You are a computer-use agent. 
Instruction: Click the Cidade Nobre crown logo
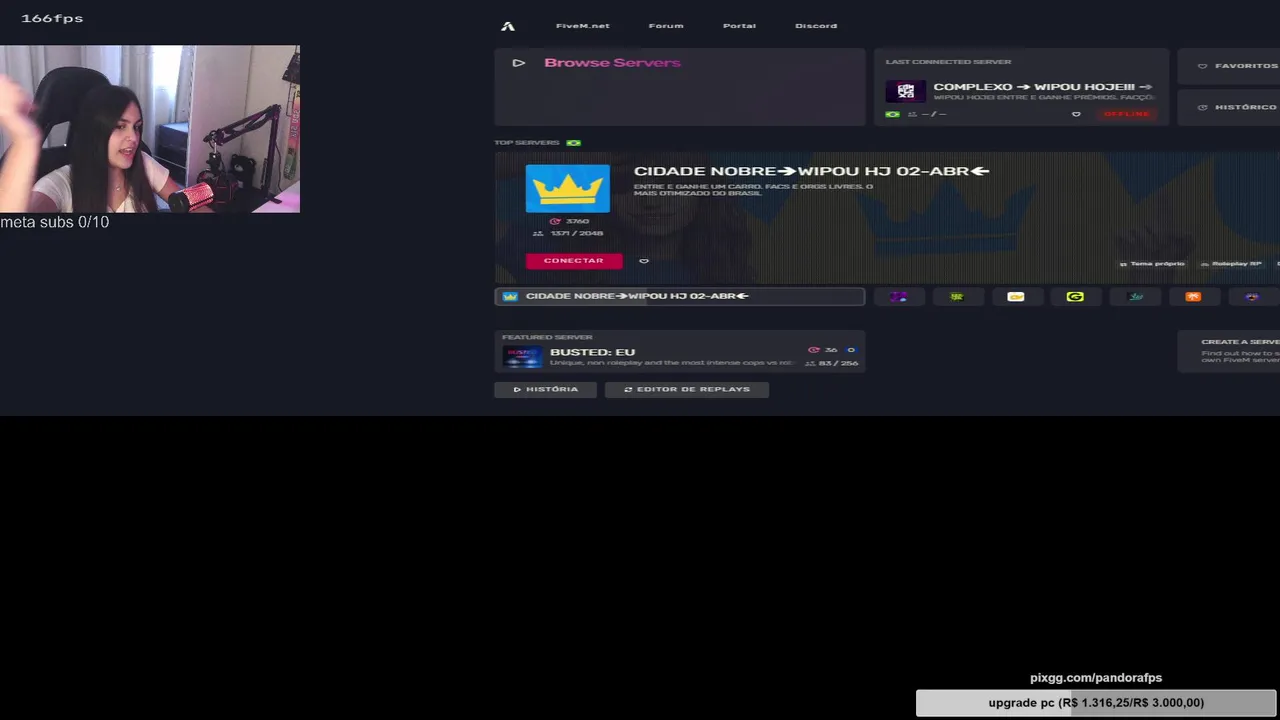click(x=567, y=188)
